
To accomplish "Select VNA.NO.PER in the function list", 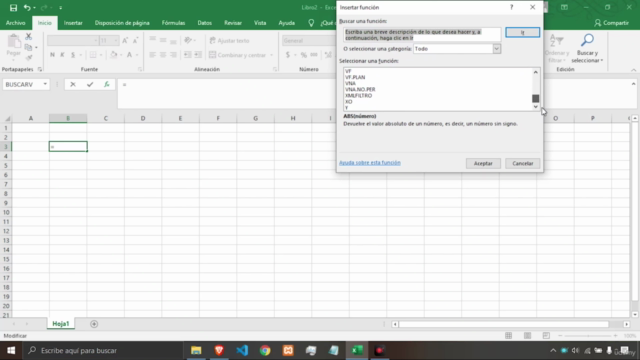I will click(x=360, y=89).
